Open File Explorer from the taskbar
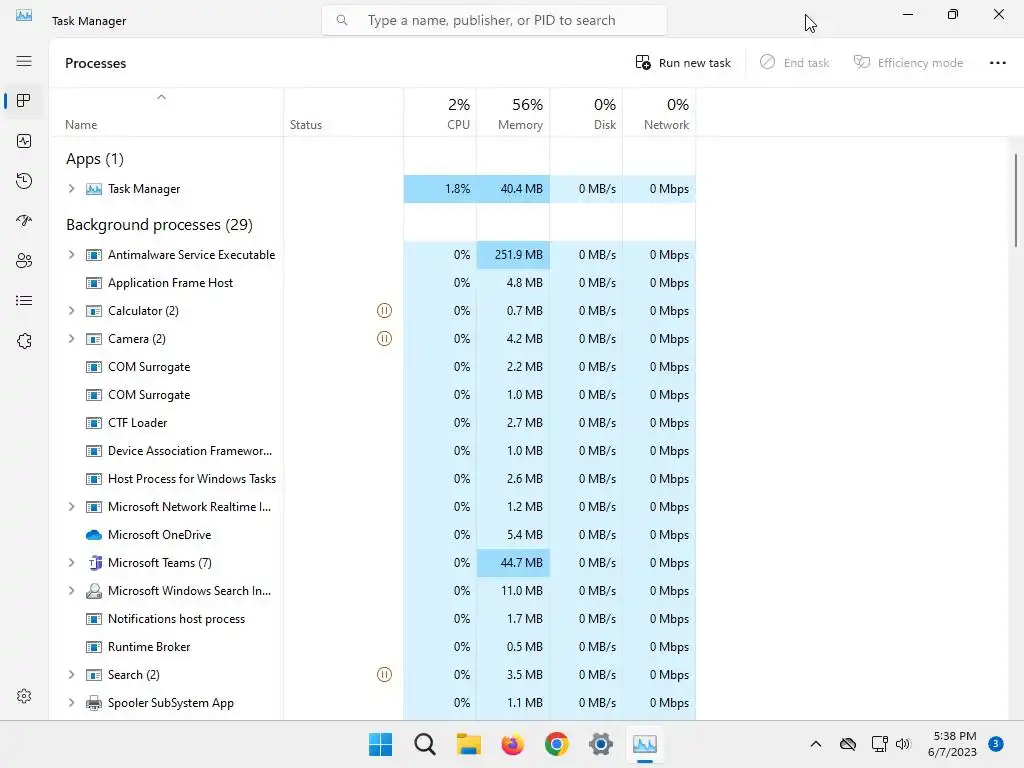The height and width of the screenshot is (768, 1024). pos(468,744)
